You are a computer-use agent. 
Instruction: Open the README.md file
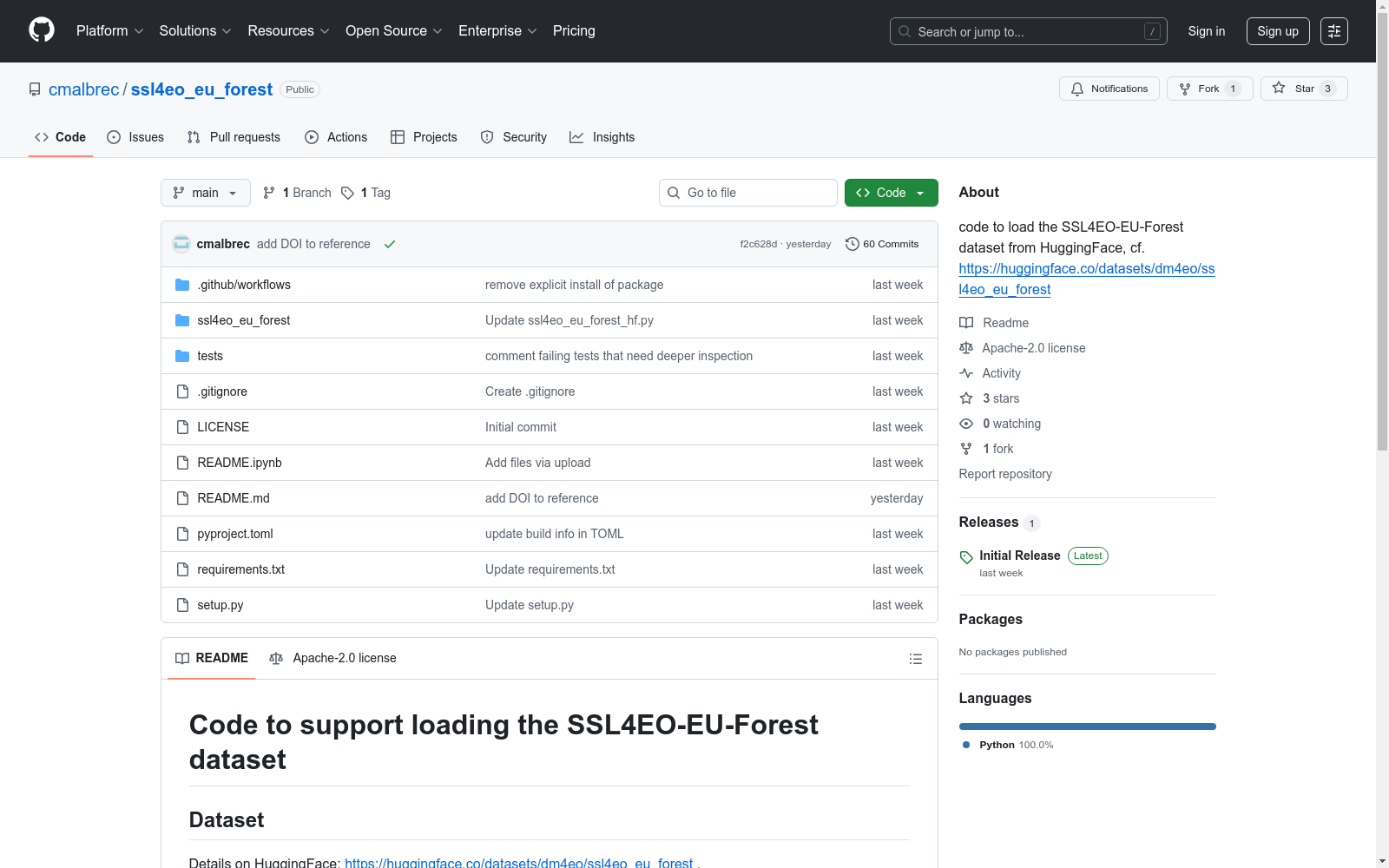[234, 498]
